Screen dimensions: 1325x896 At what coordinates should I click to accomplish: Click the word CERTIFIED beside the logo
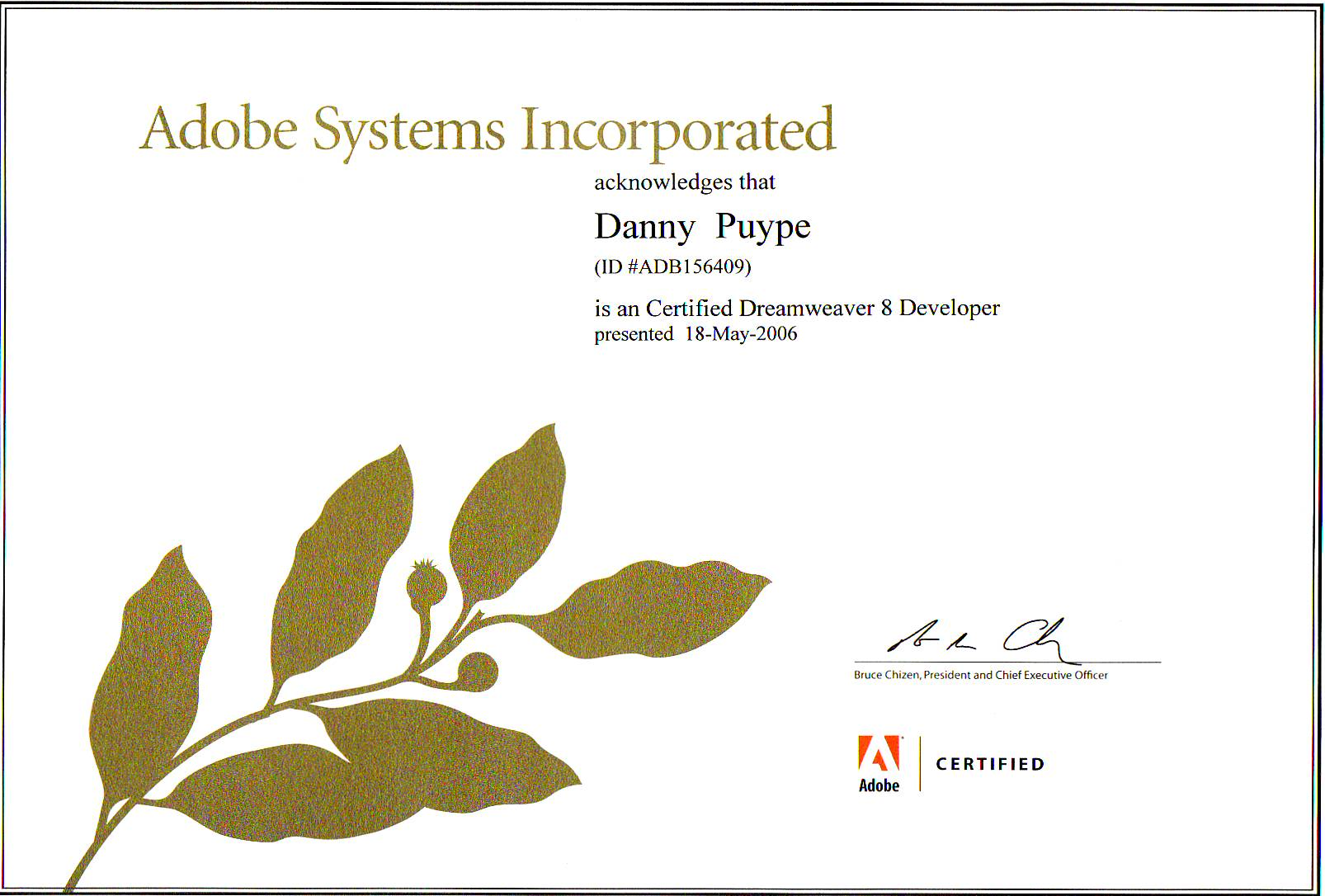[990, 764]
